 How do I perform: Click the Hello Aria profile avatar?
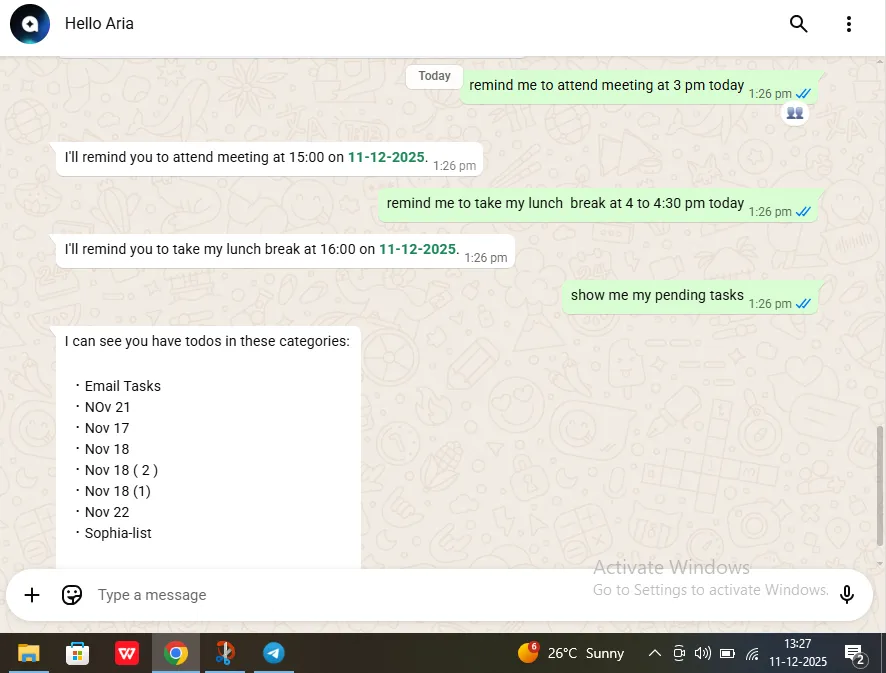pyautogui.click(x=30, y=24)
